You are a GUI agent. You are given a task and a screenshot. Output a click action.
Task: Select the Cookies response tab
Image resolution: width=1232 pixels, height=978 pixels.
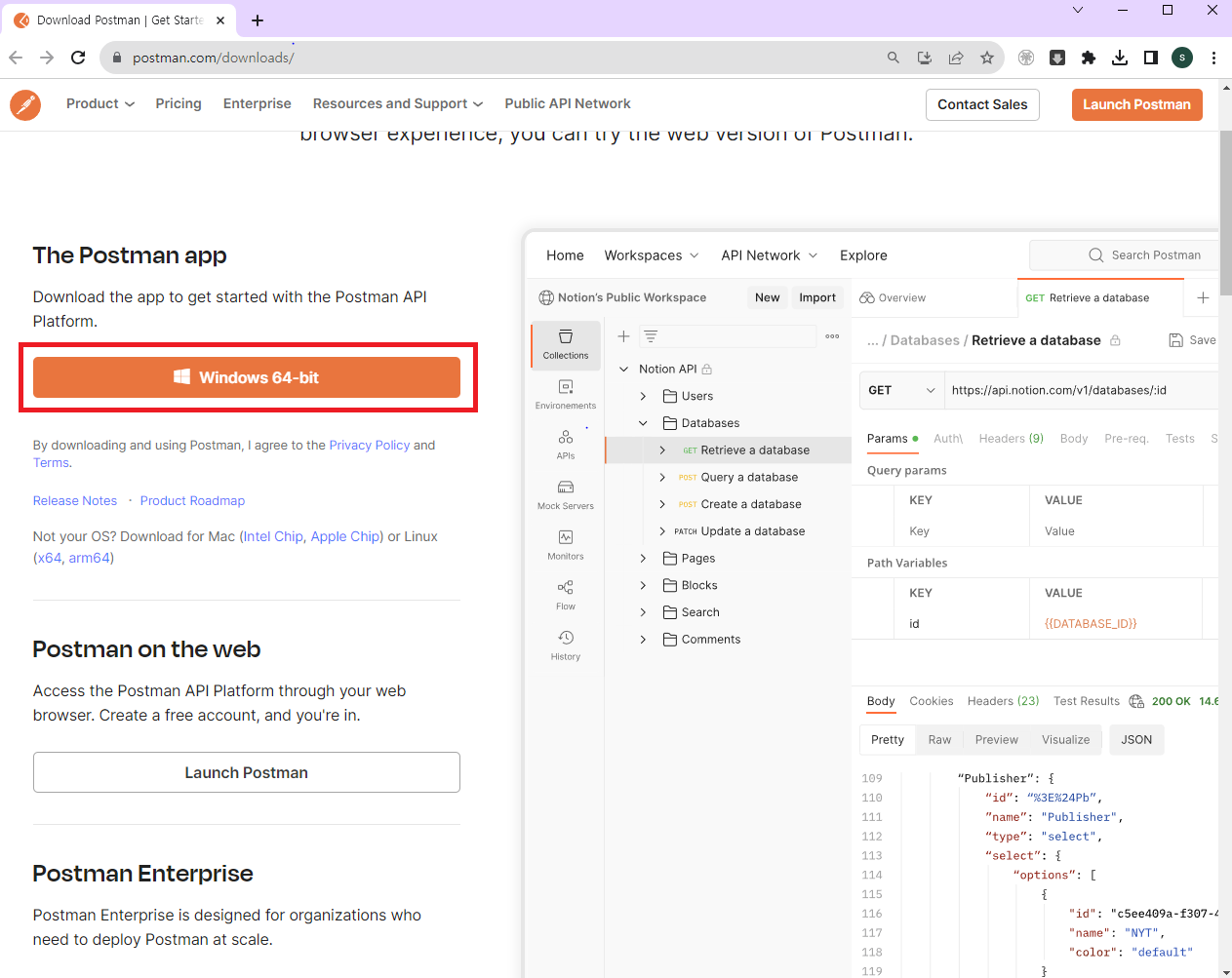(x=932, y=701)
